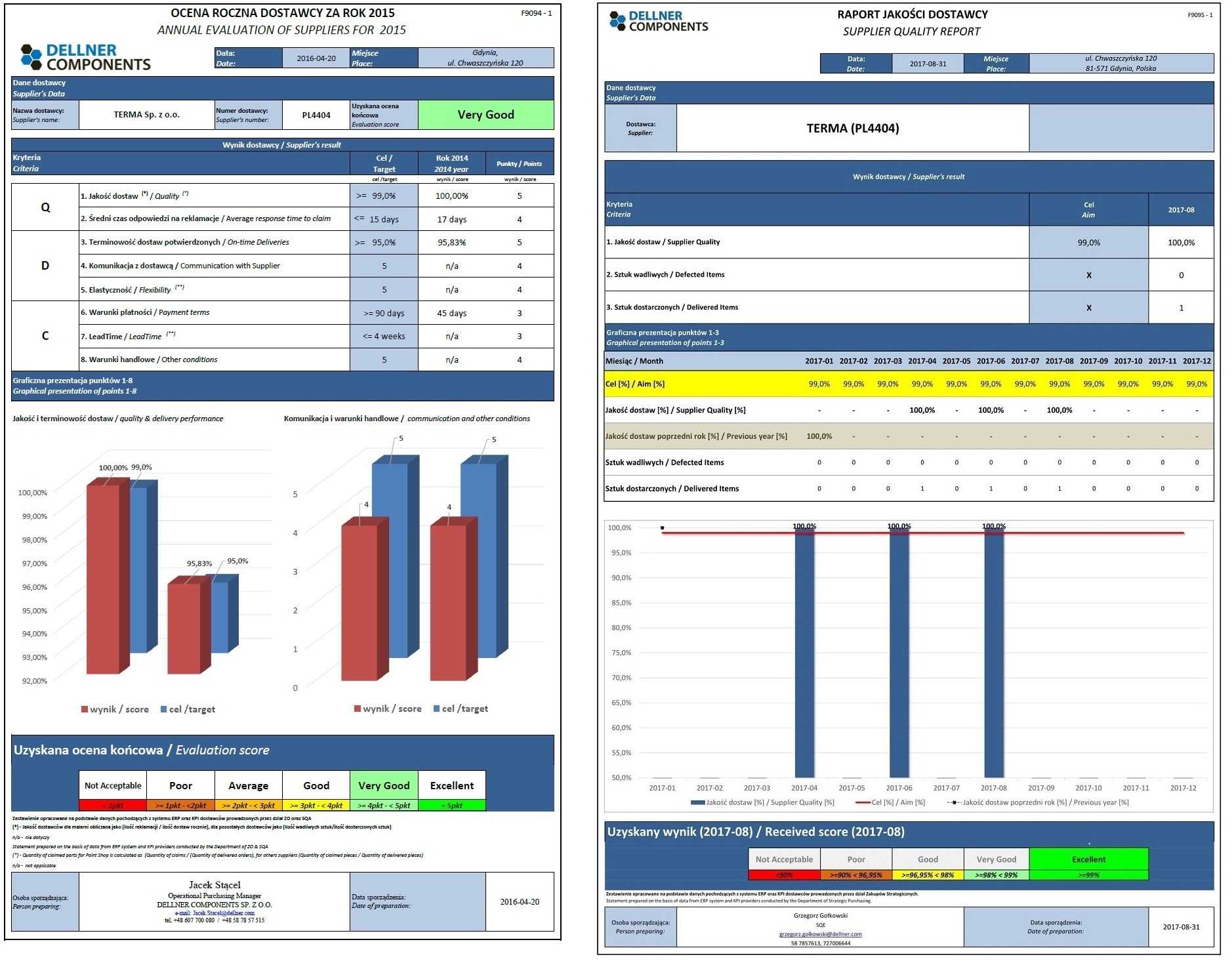Click red wynik/score legend marker under quality chart

(85, 709)
